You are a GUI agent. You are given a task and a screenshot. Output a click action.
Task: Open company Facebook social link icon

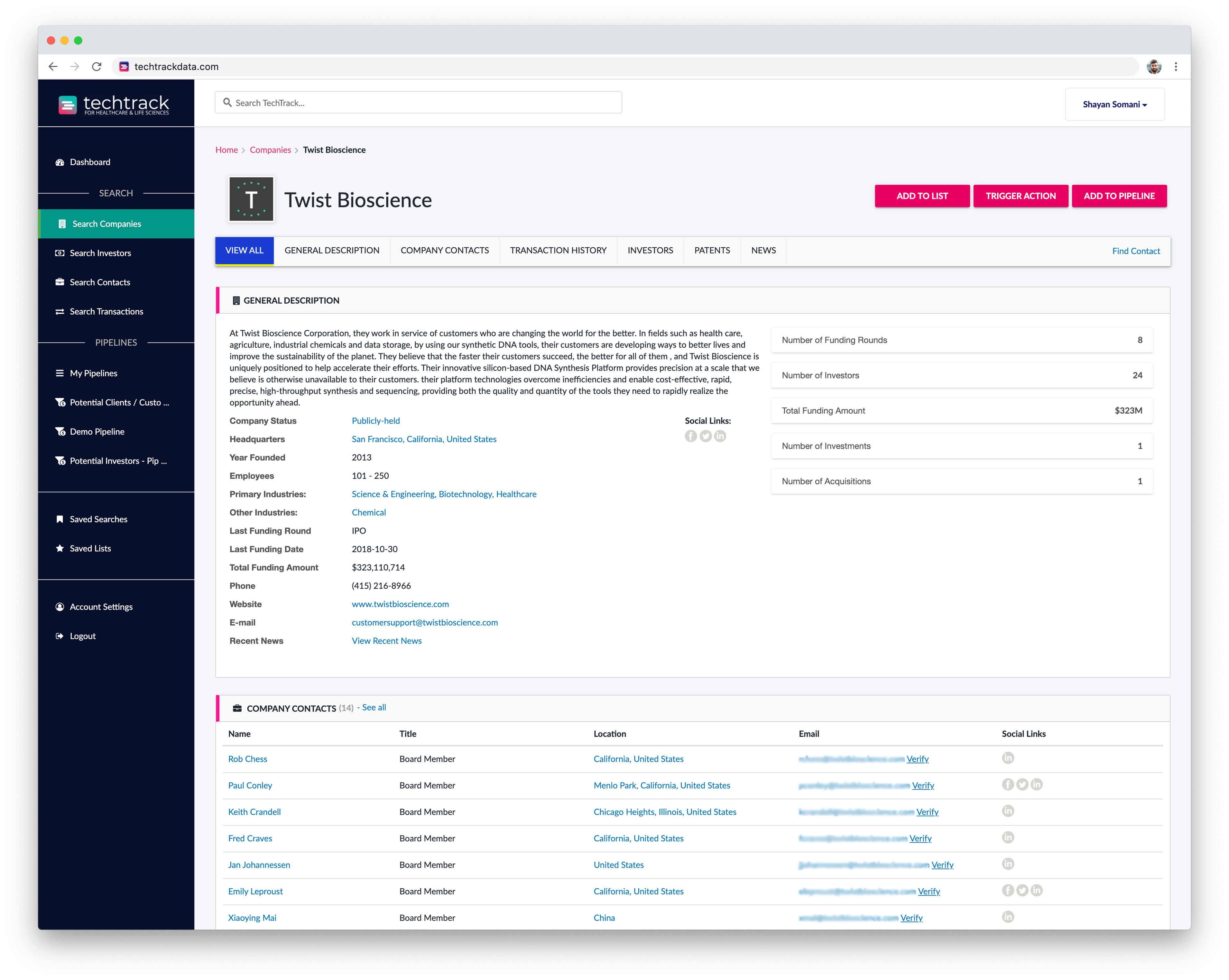(x=691, y=436)
